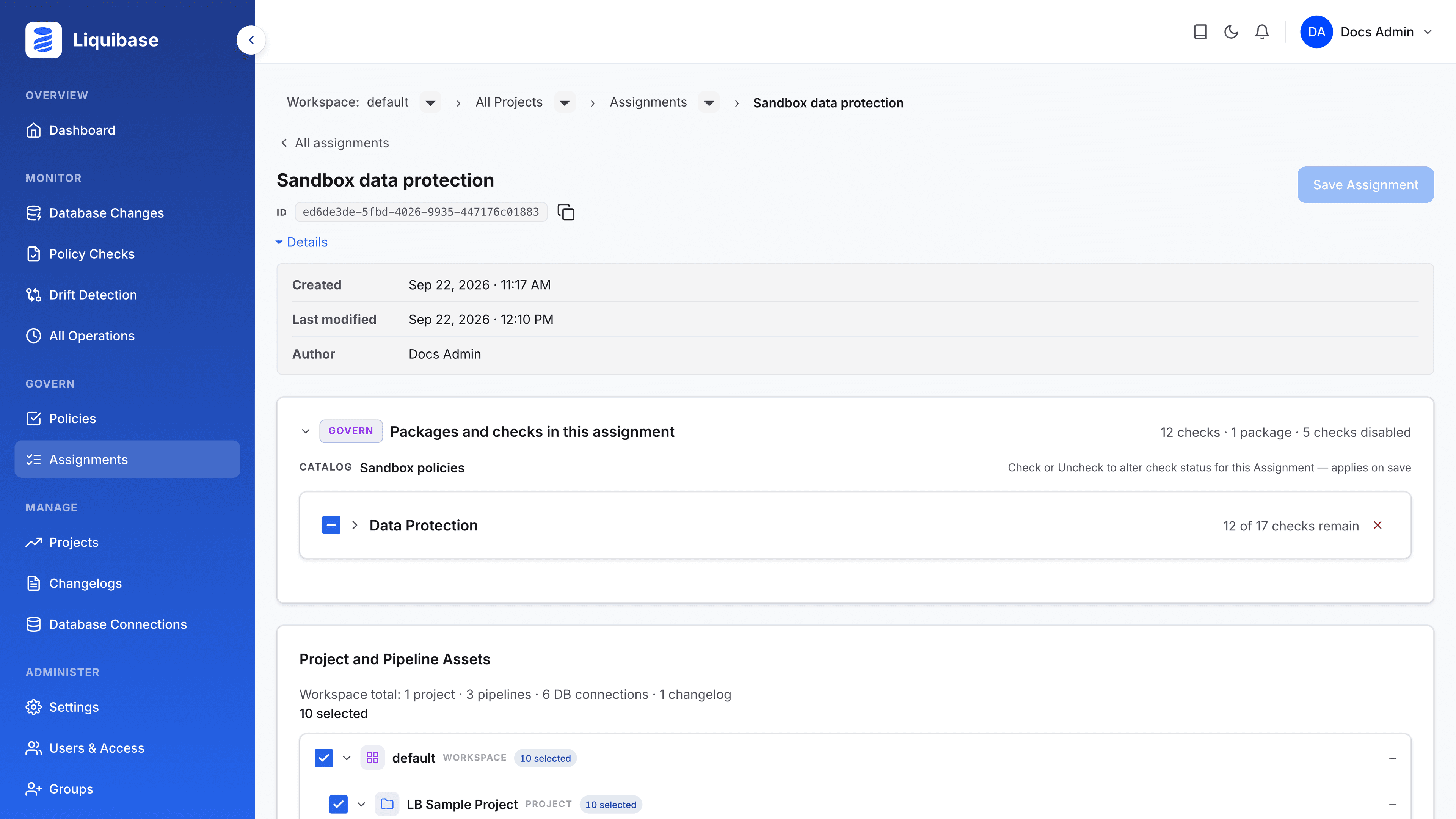Collapse the default workspace tree row
Screen dimensions: 1456x819
(x=347, y=758)
